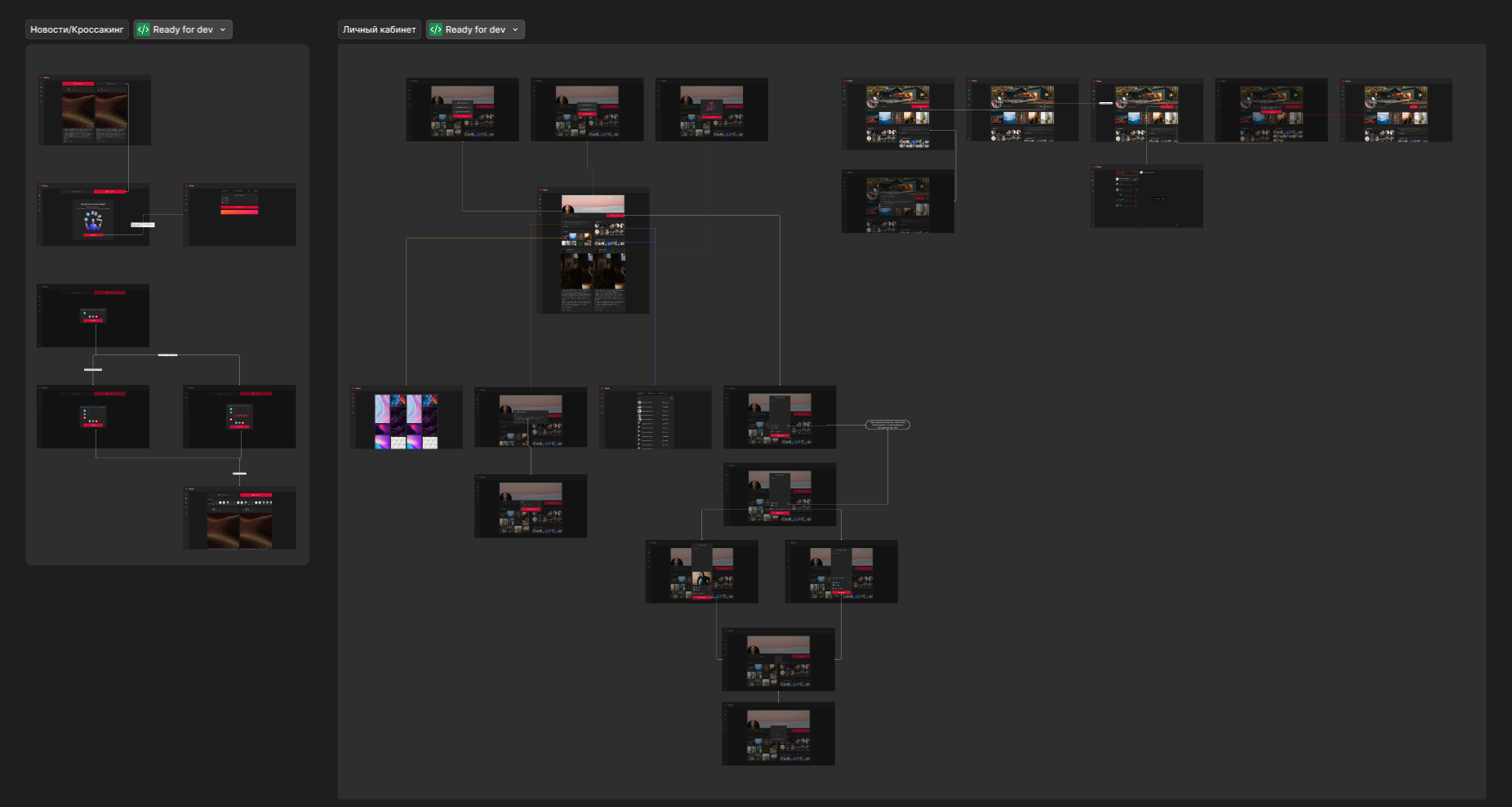Click the code icon beside Личный кабинет
Viewport: 1512px width, 807px height.
pos(436,29)
